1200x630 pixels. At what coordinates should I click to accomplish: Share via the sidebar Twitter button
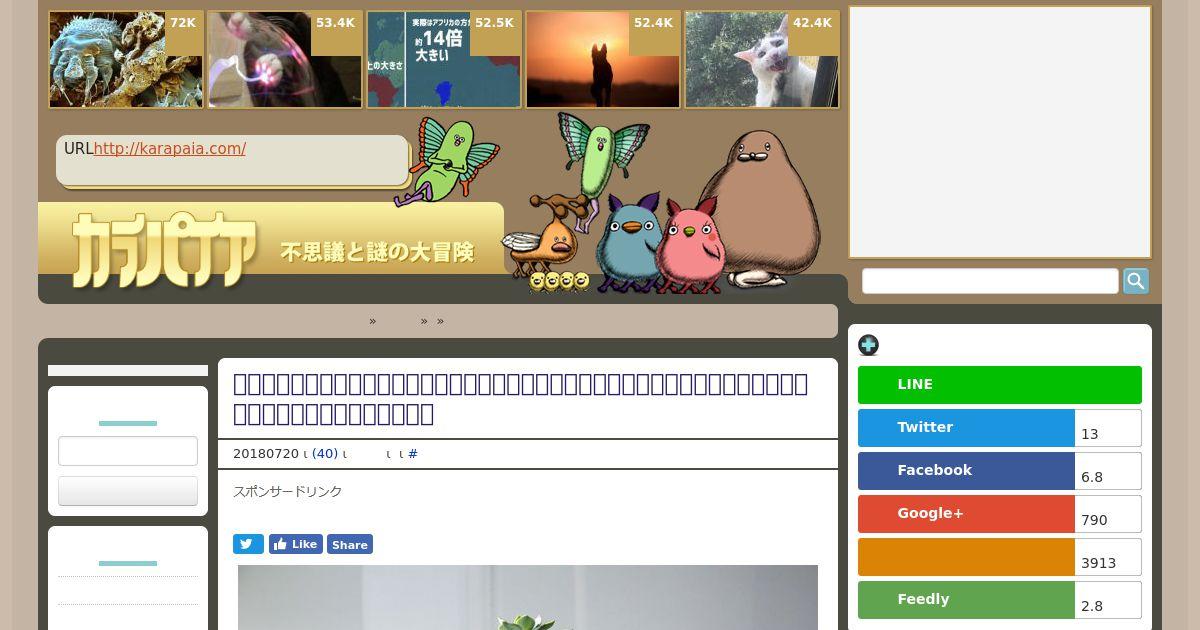coord(966,428)
